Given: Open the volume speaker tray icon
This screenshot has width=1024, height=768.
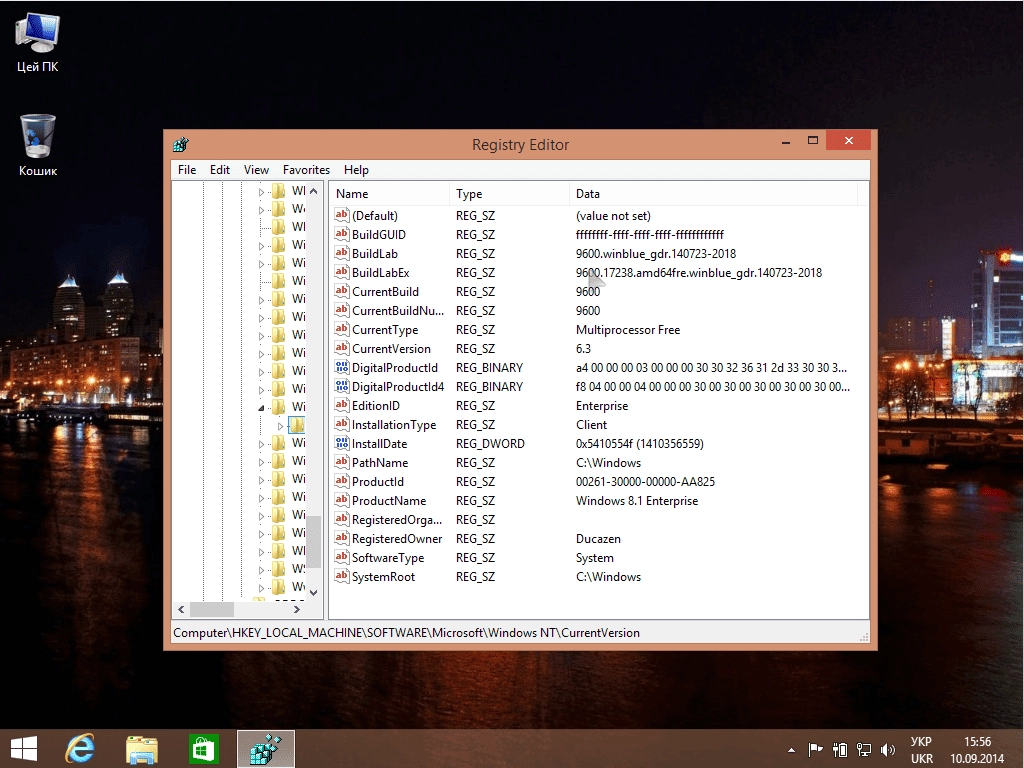Looking at the screenshot, I should pyautogui.click(x=888, y=750).
